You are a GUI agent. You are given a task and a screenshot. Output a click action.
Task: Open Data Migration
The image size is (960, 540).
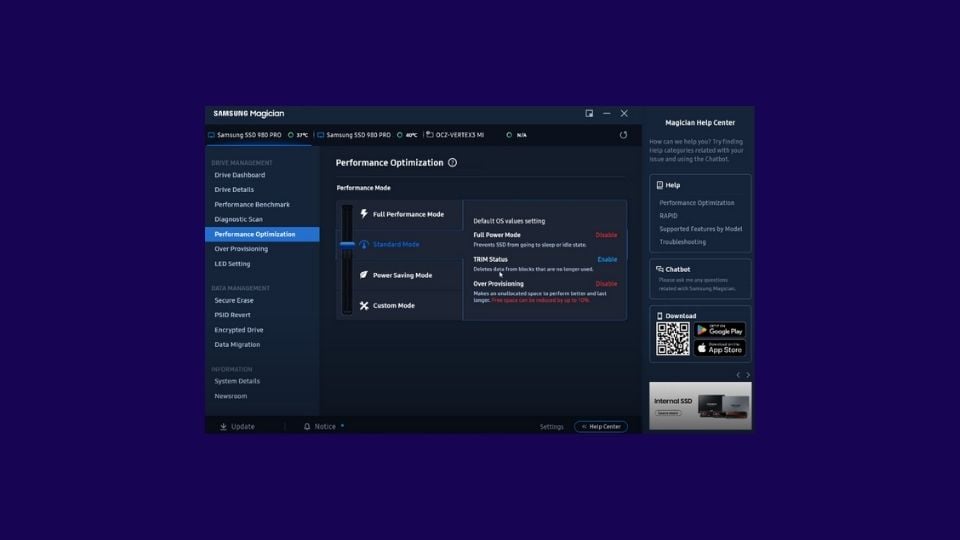[x=237, y=345]
